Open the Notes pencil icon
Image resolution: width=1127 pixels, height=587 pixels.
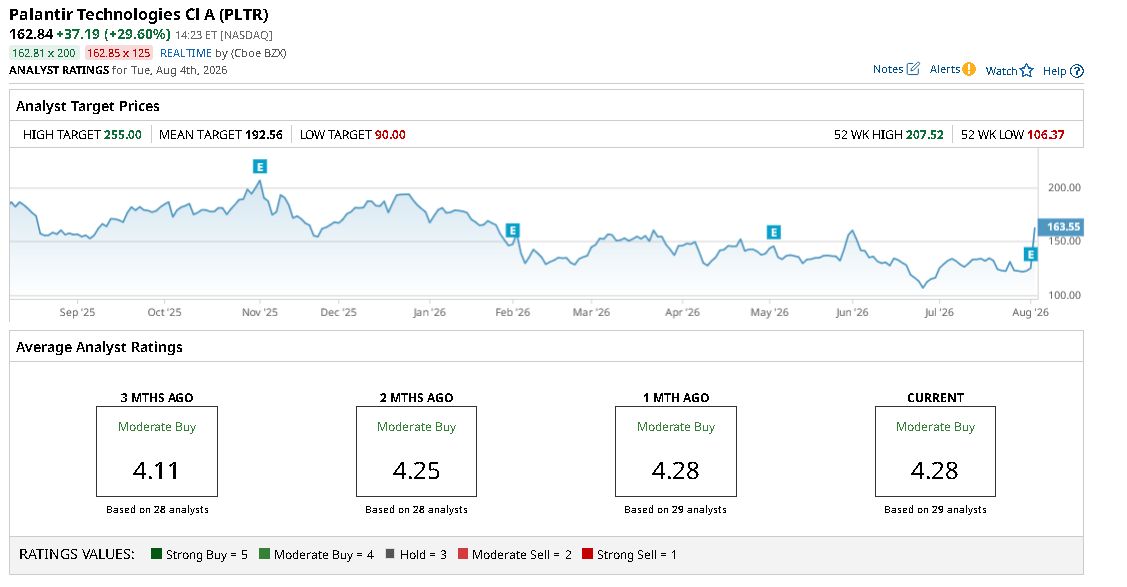pos(914,69)
